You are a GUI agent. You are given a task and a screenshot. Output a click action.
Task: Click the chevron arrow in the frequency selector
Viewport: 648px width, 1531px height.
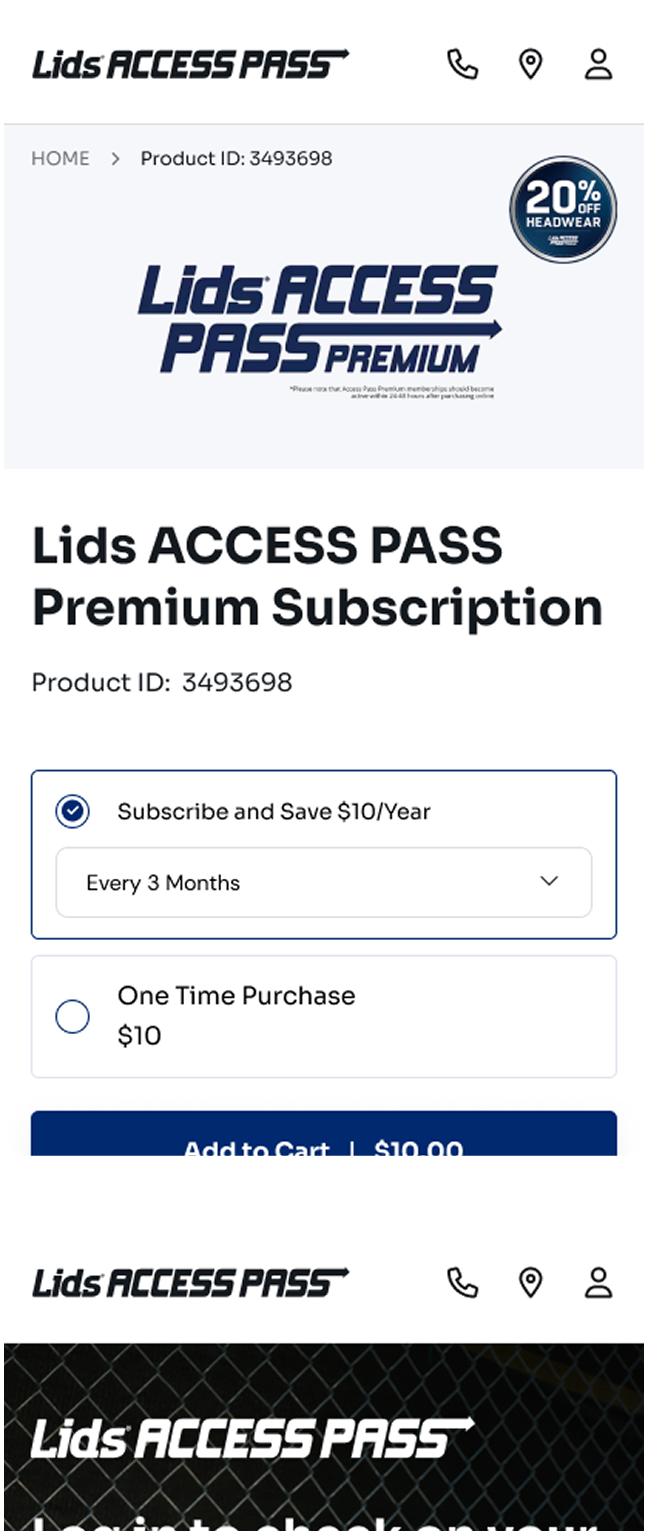549,881
